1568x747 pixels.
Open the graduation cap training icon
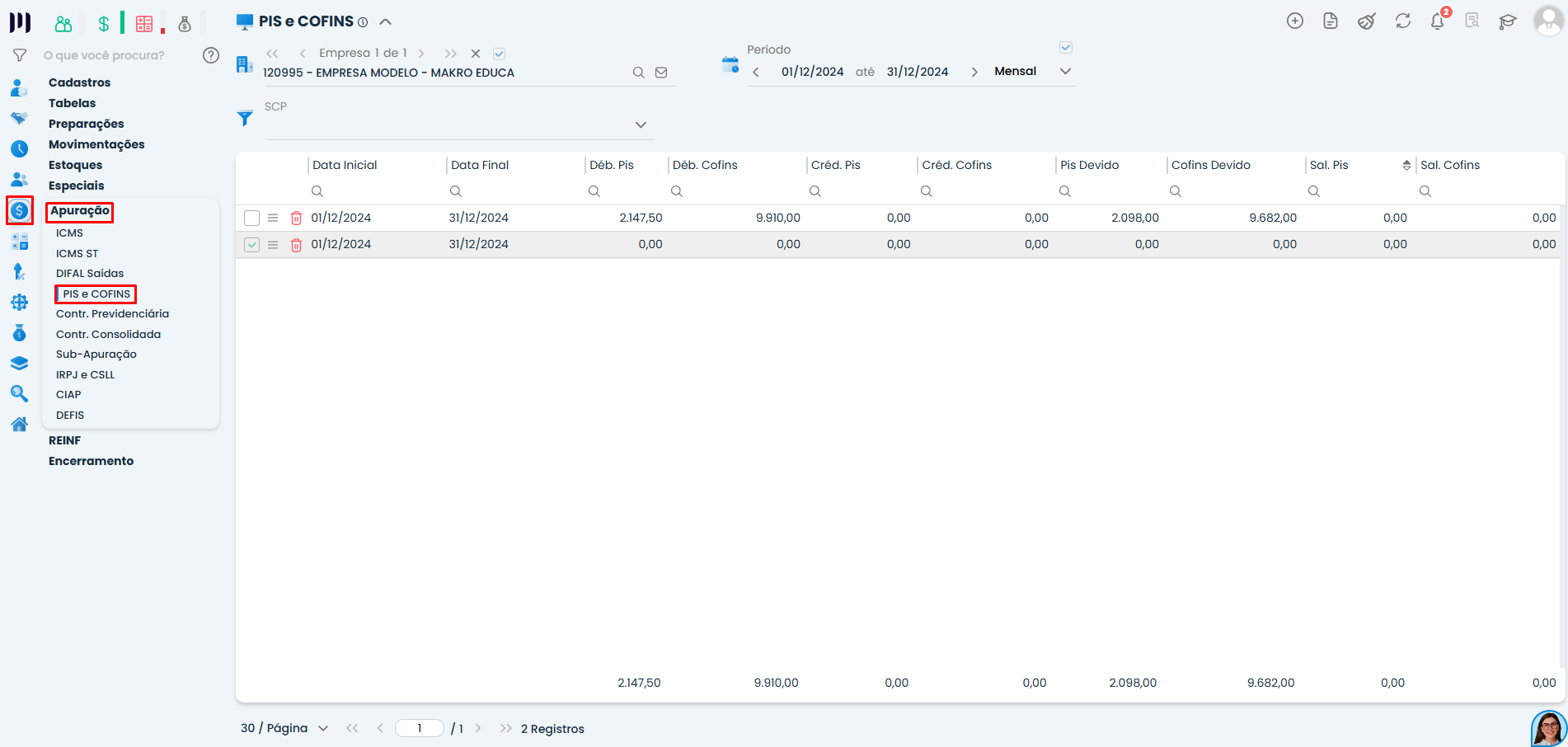point(1507,21)
